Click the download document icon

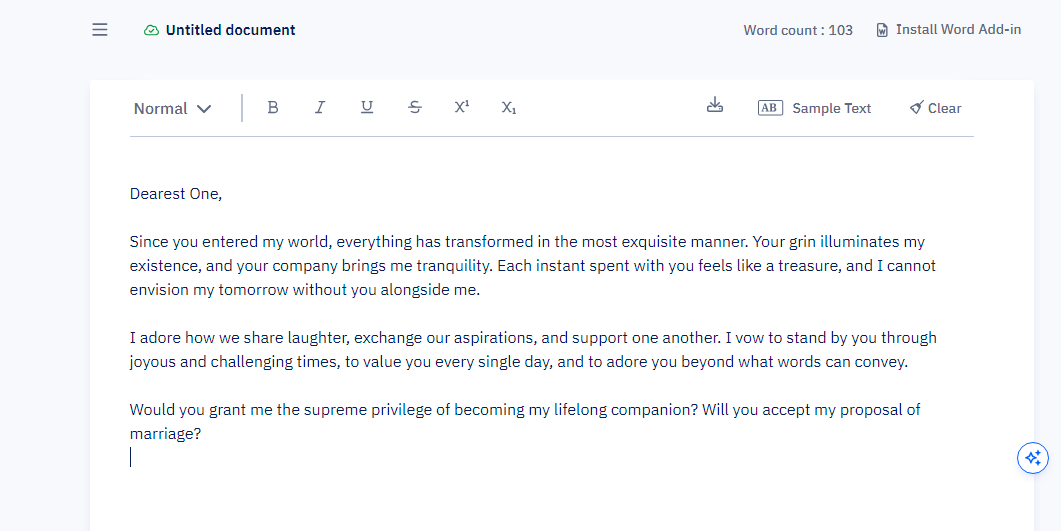714,106
